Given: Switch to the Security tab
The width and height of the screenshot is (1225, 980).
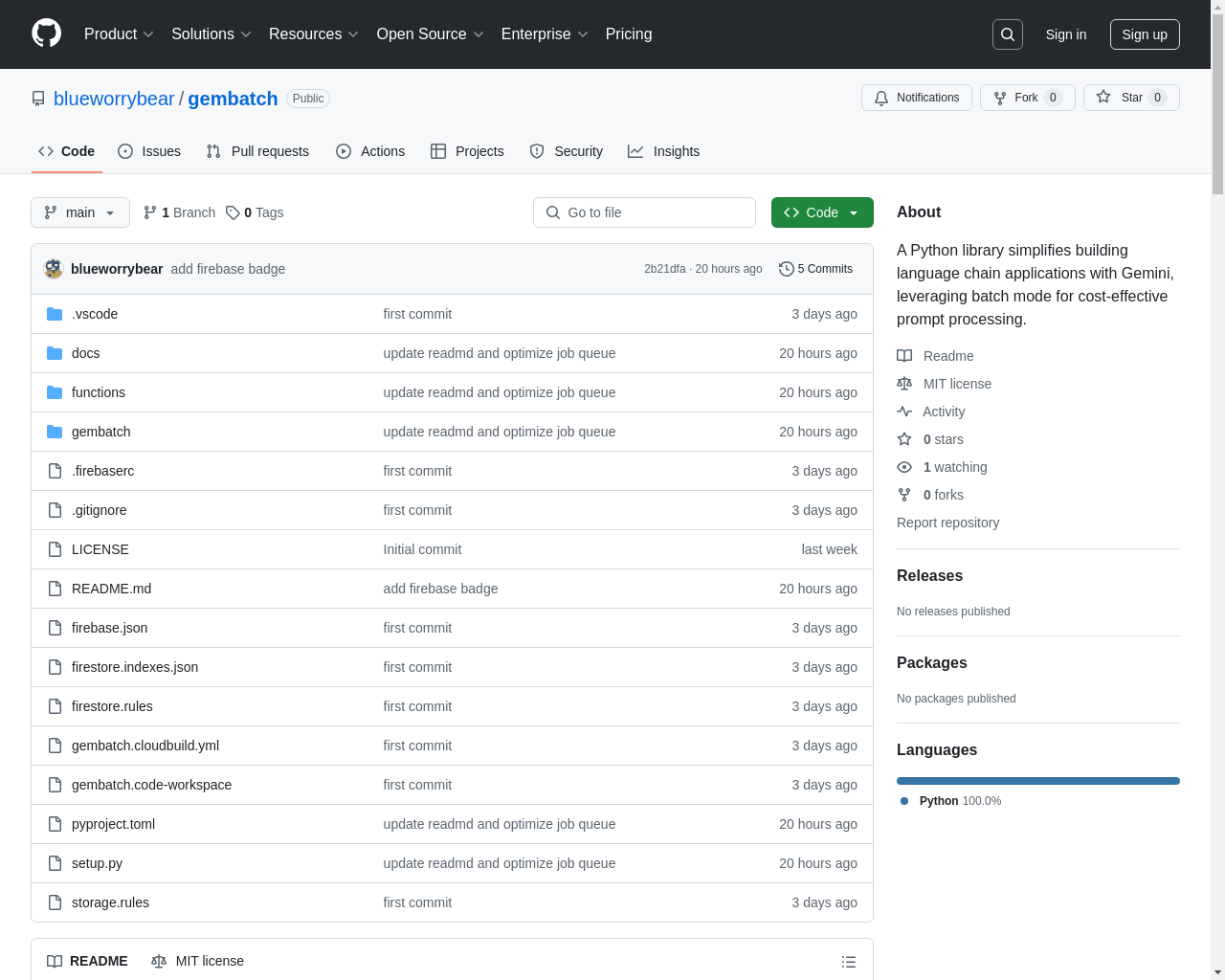Looking at the screenshot, I should 567,151.
